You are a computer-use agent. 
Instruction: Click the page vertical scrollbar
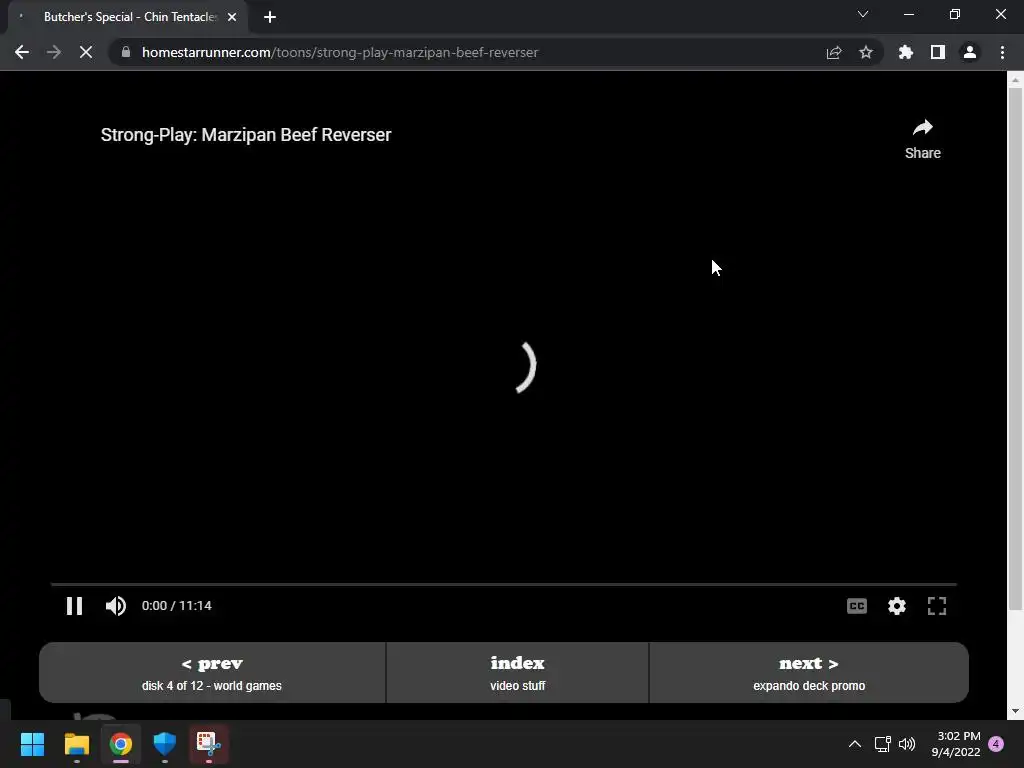click(x=1015, y=349)
